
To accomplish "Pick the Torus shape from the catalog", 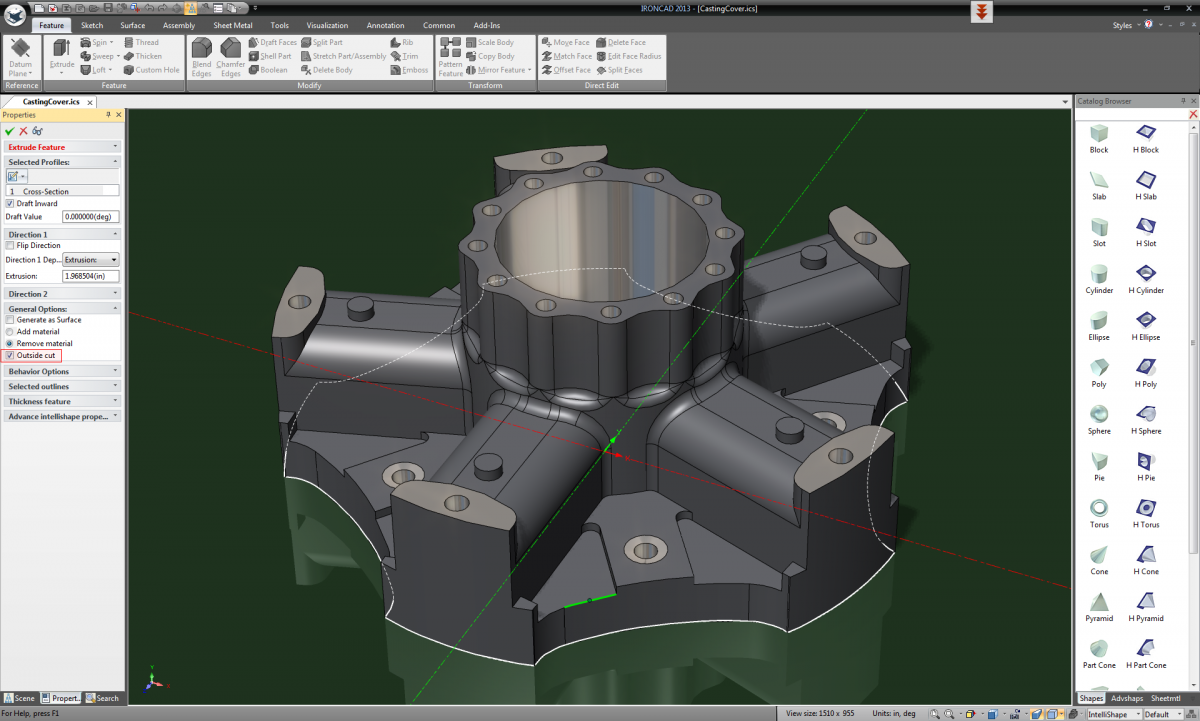I will point(1099,508).
